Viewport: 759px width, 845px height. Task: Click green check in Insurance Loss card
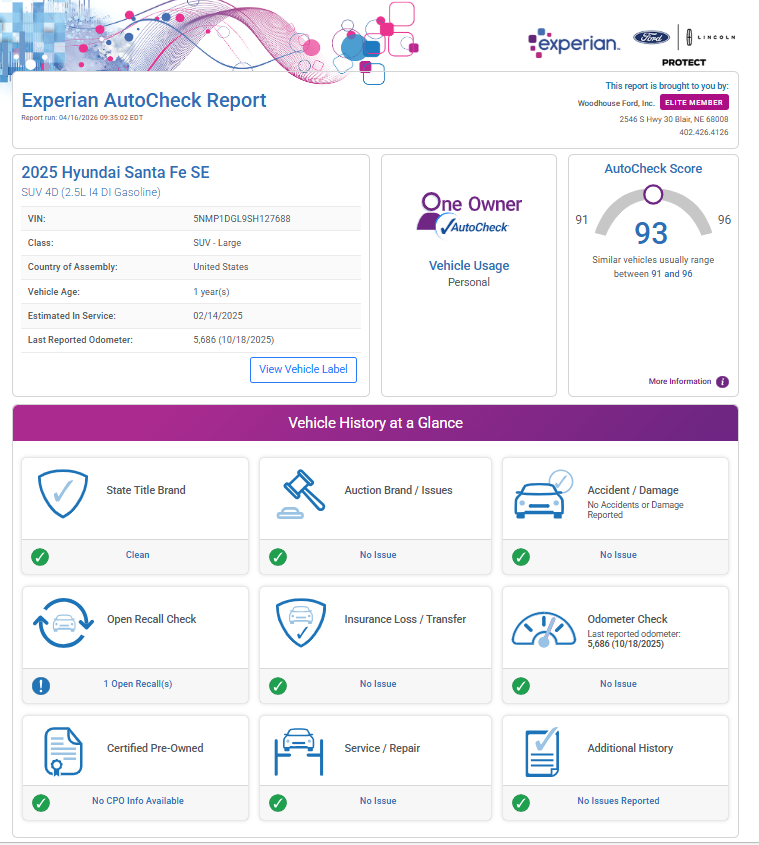[x=278, y=685]
